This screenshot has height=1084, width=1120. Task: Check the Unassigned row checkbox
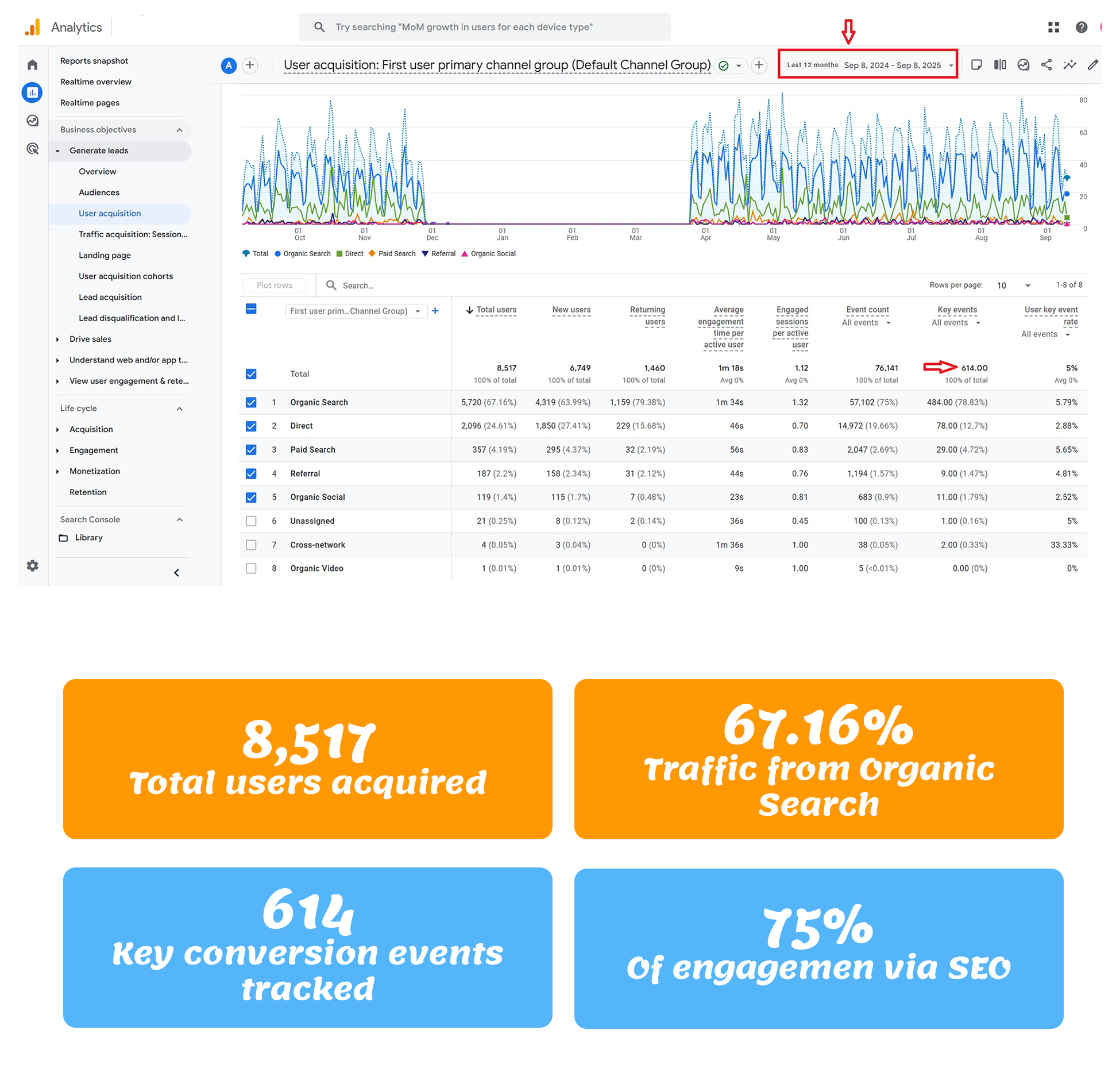[x=251, y=521]
